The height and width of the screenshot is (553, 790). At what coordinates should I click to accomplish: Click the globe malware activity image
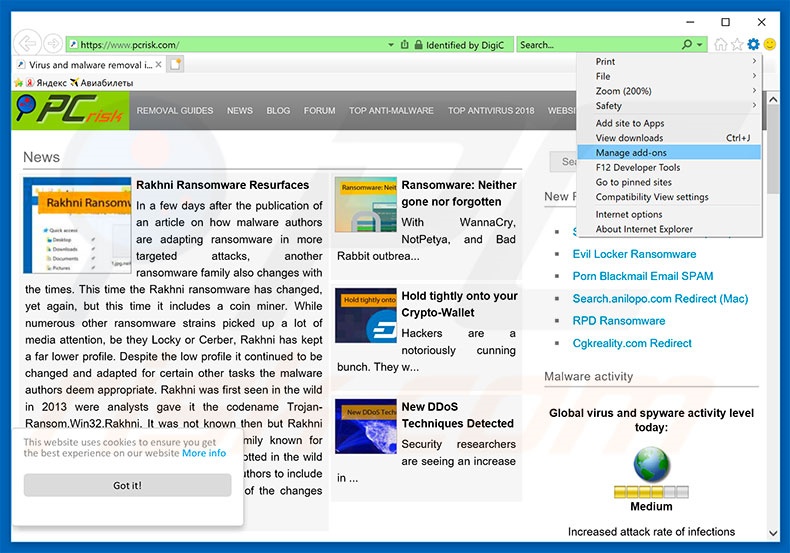[x=651, y=464]
